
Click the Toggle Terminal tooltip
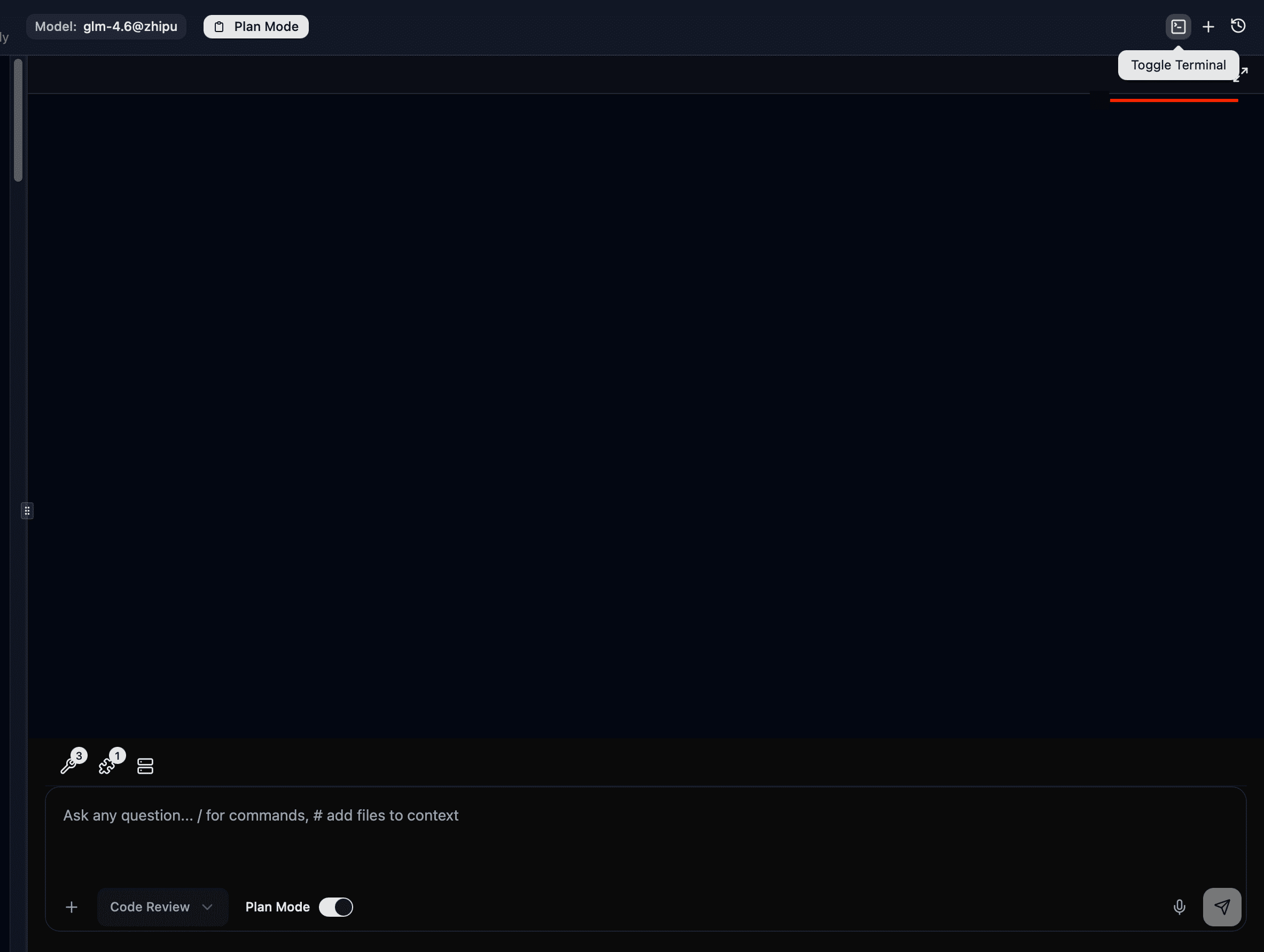1177,65
